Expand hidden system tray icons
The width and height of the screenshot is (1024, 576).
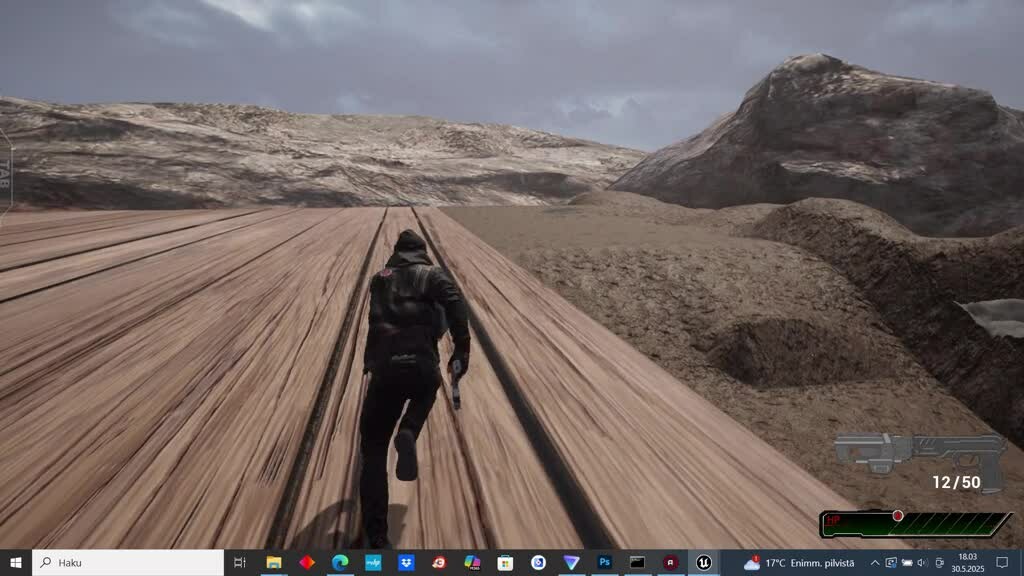[875, 563]
